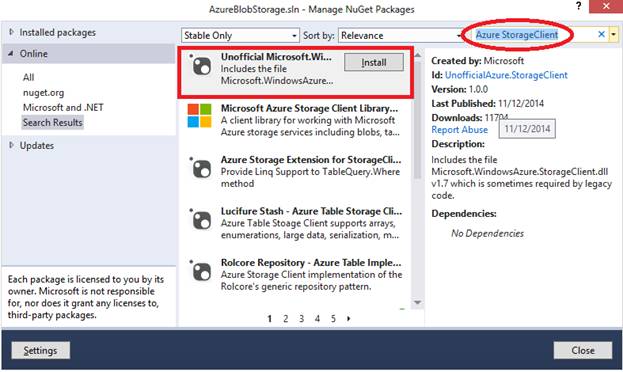Click the results list scroll up arrow
623x372 pixels.
click(x=417, y=55)
